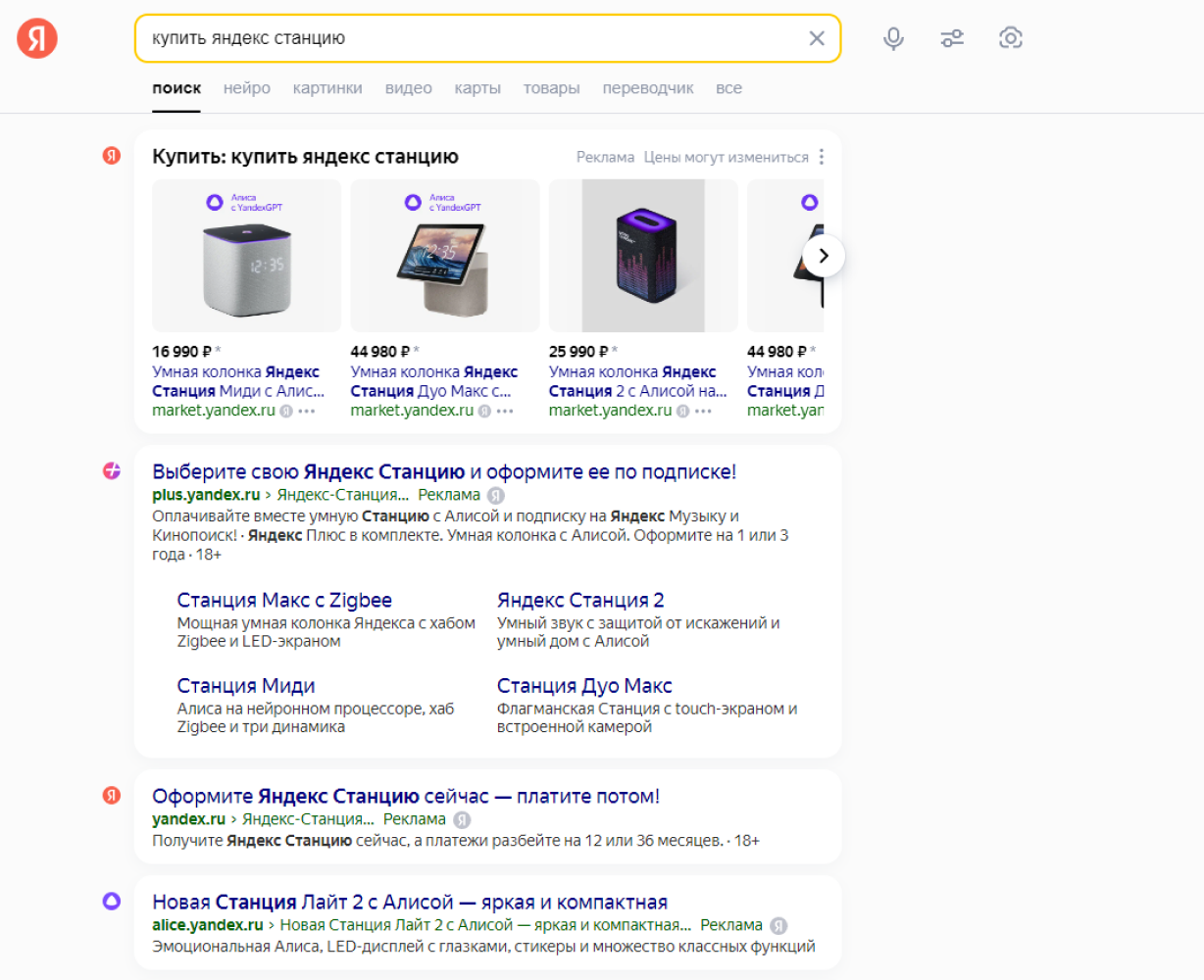Click the 25 990 ₽ price
Screen dimensions: 1204x980
578,351
